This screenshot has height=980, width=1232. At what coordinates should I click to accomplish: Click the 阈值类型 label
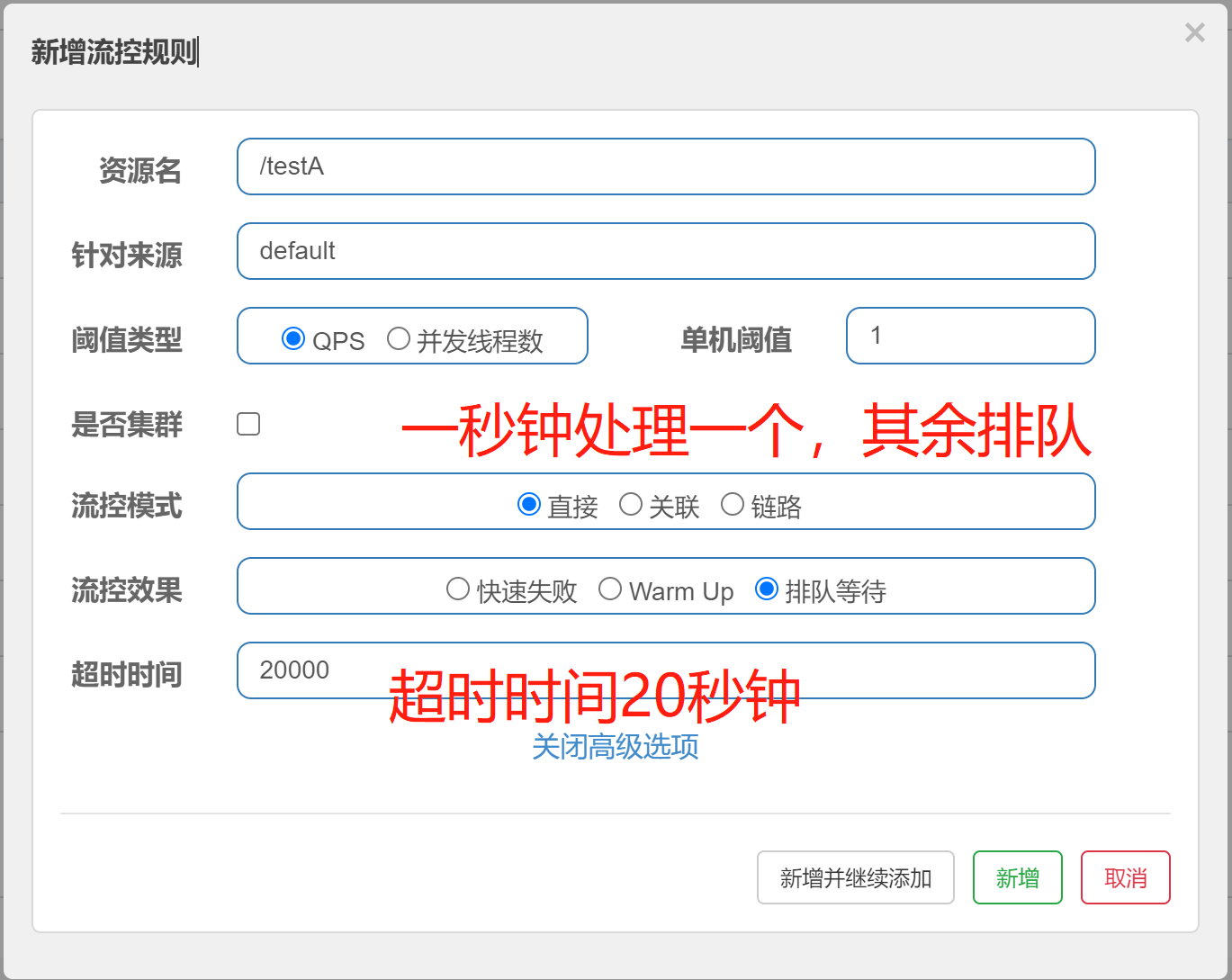tap(127, 339)
